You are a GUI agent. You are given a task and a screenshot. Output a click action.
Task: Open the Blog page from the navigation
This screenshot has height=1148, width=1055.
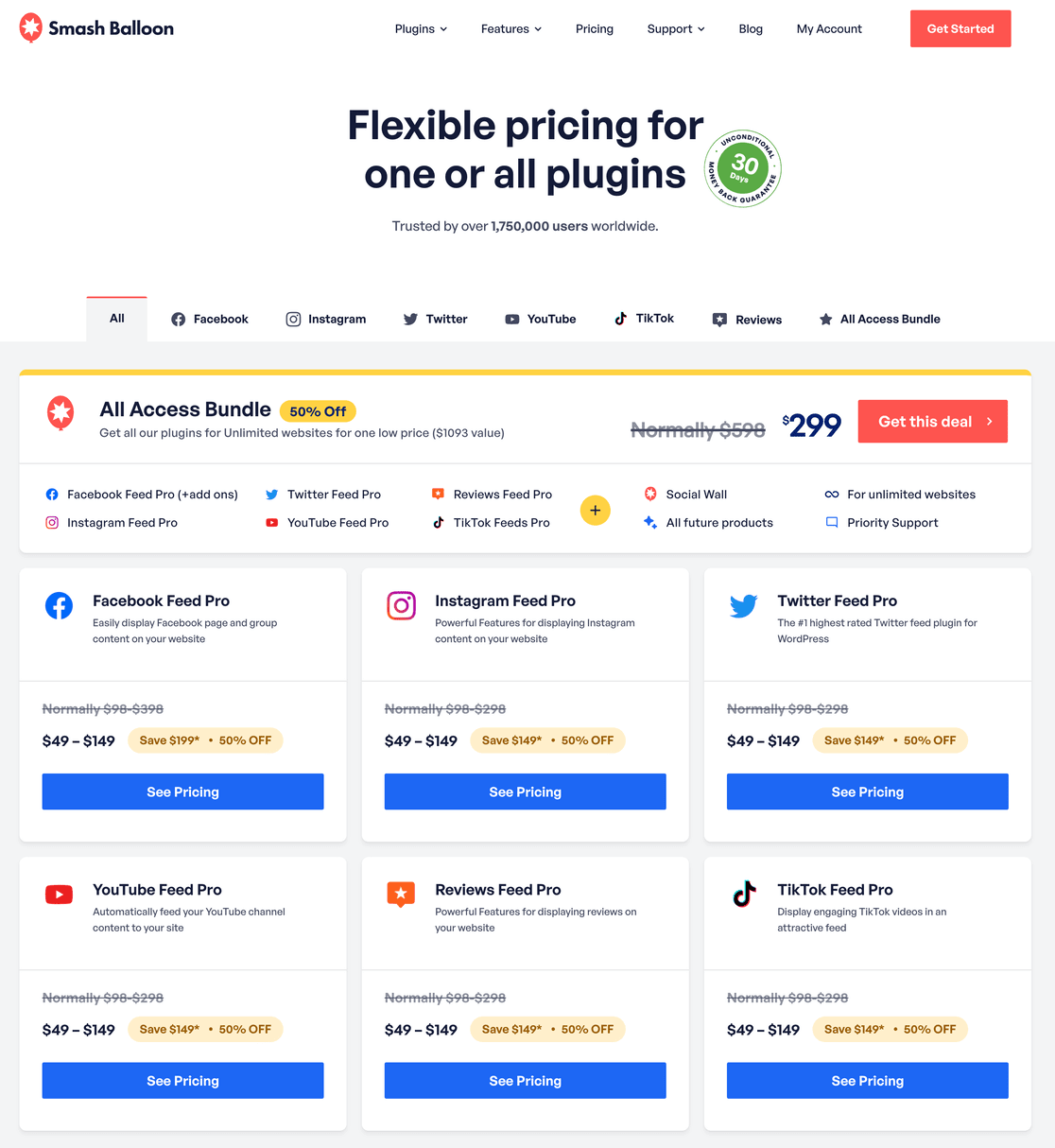pyautogui.click(x=751, y=28)
